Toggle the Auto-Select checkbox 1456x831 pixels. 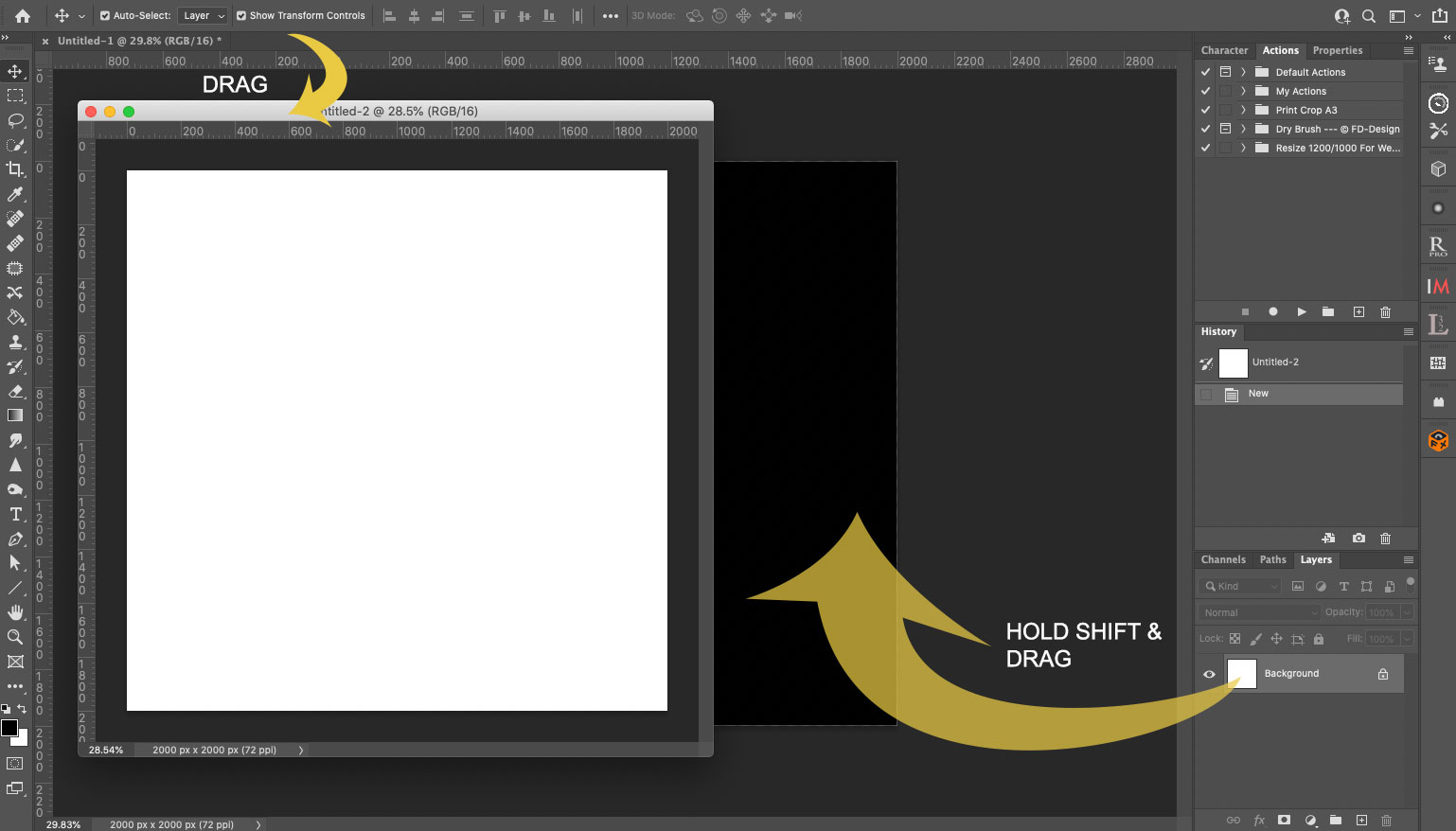(x=105, y=15)
